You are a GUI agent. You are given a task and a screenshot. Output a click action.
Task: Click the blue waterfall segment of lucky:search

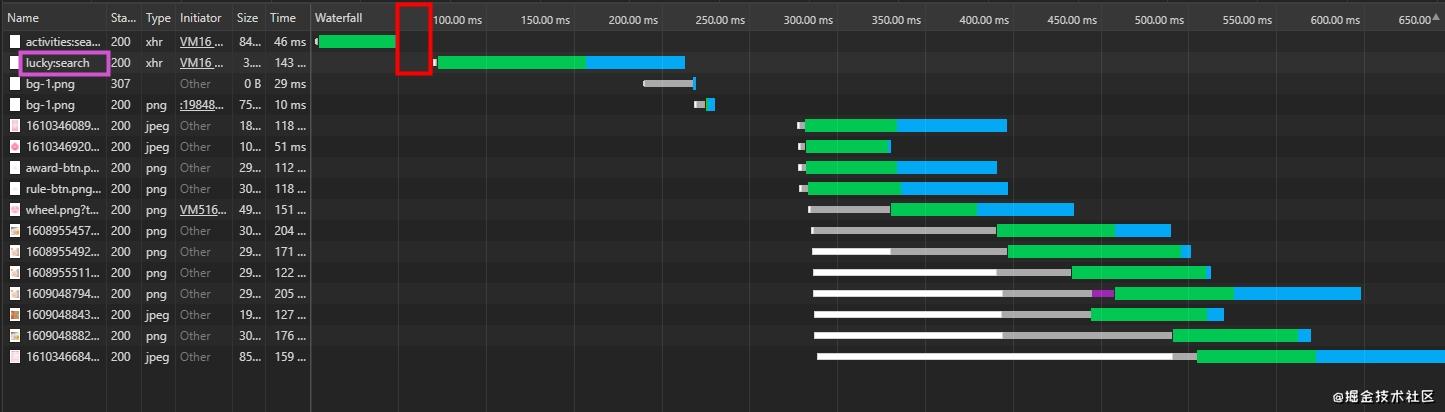tap(635, 63)
